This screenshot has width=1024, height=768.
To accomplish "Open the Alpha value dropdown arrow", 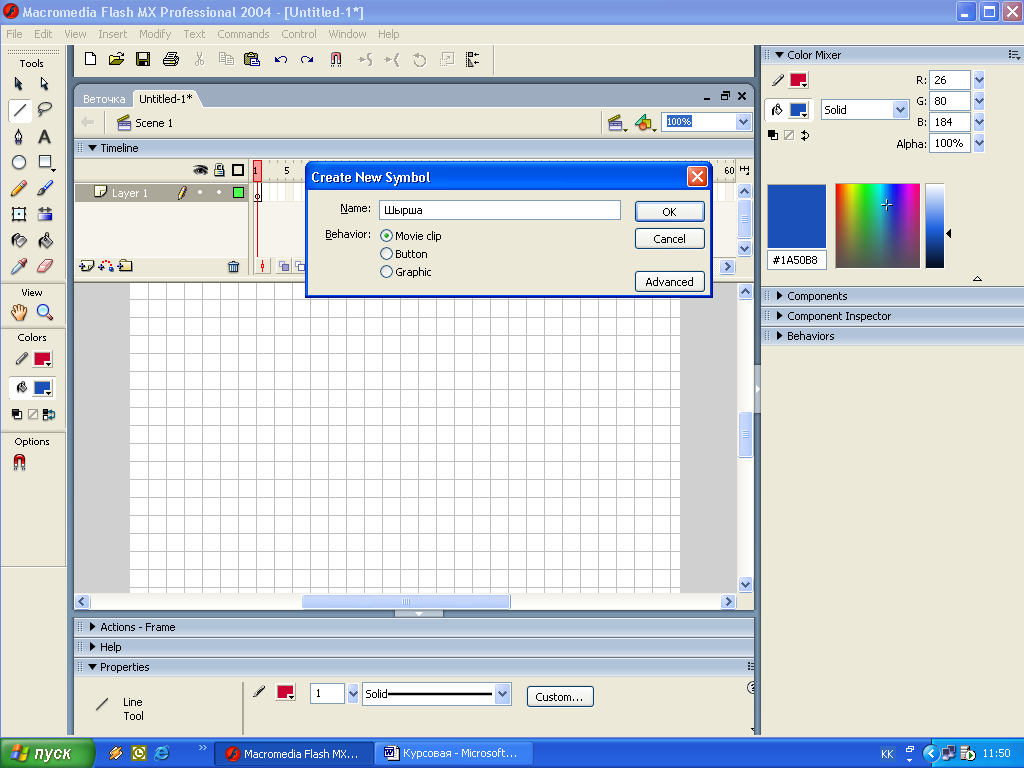I will [979, 143].
